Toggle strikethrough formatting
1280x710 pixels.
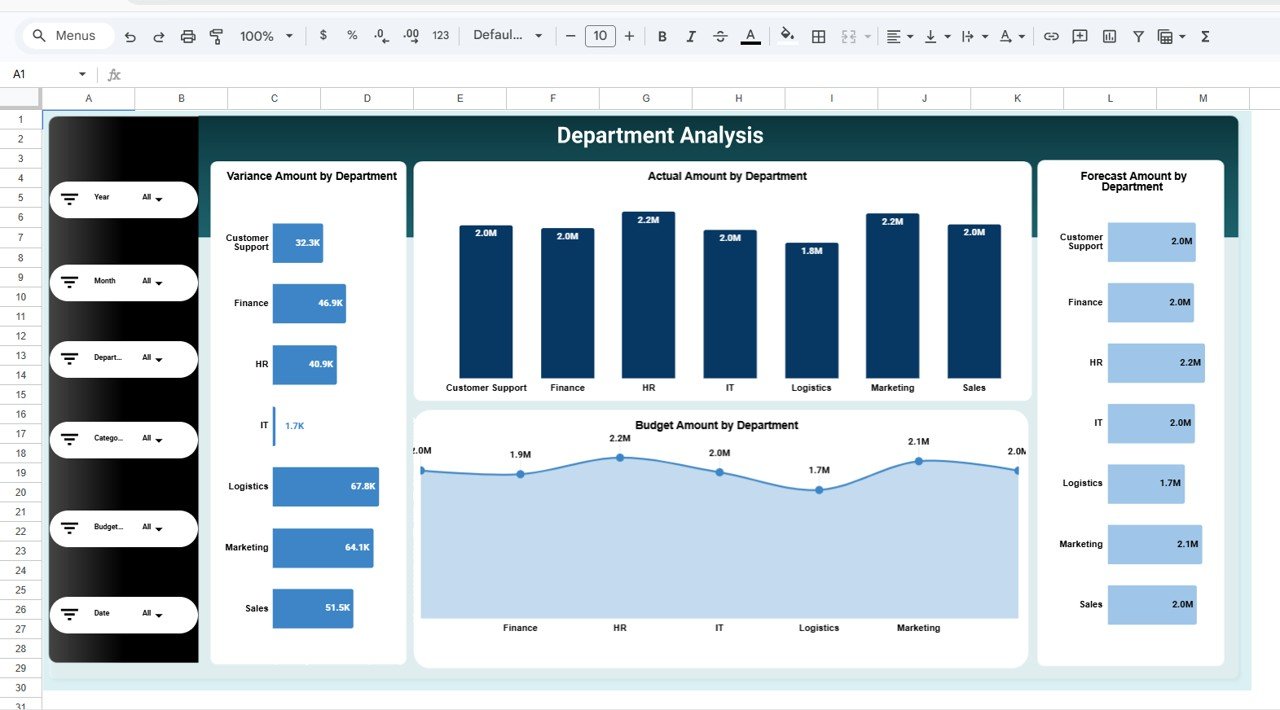[720, 35]
